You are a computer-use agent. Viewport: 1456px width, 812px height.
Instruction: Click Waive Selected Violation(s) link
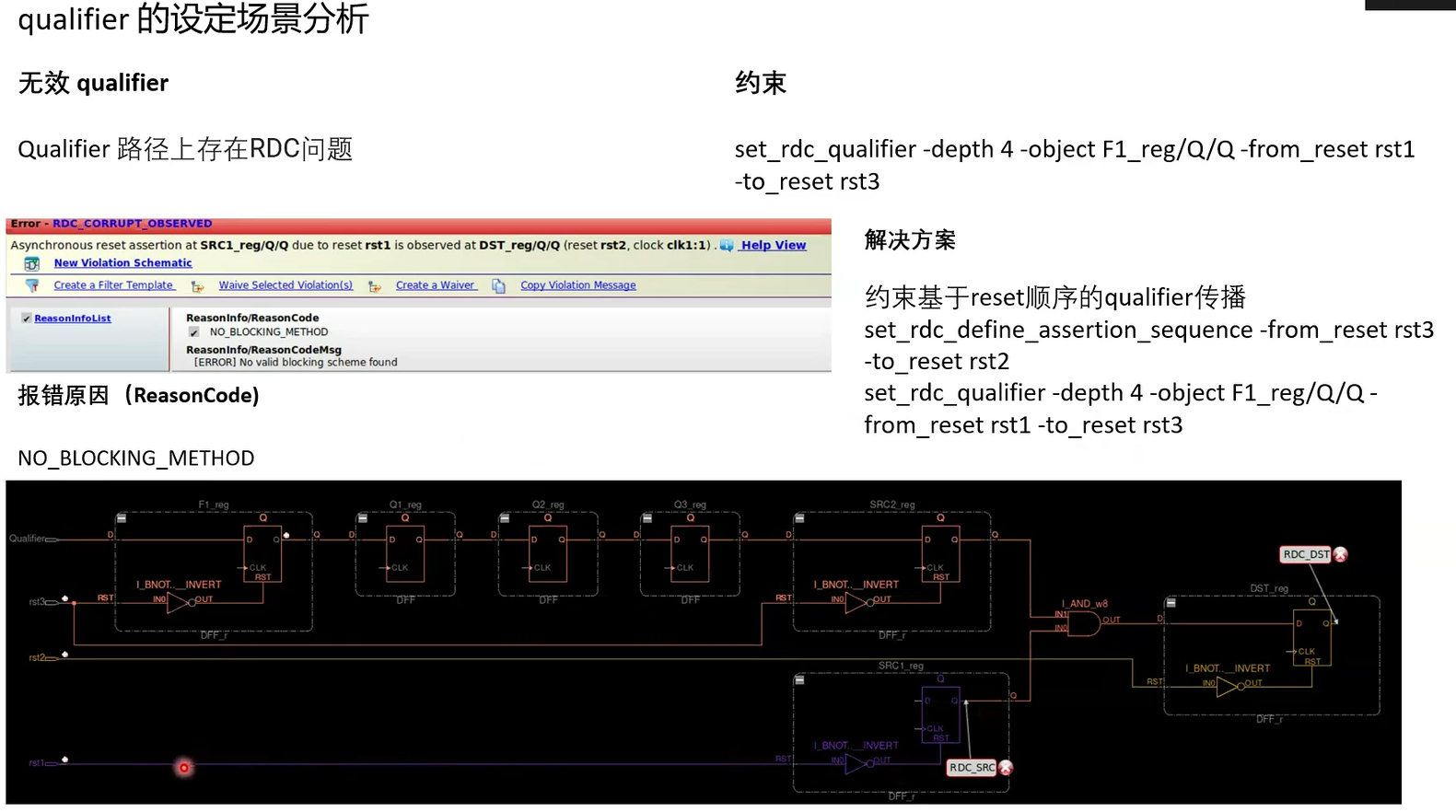[285, 285]
